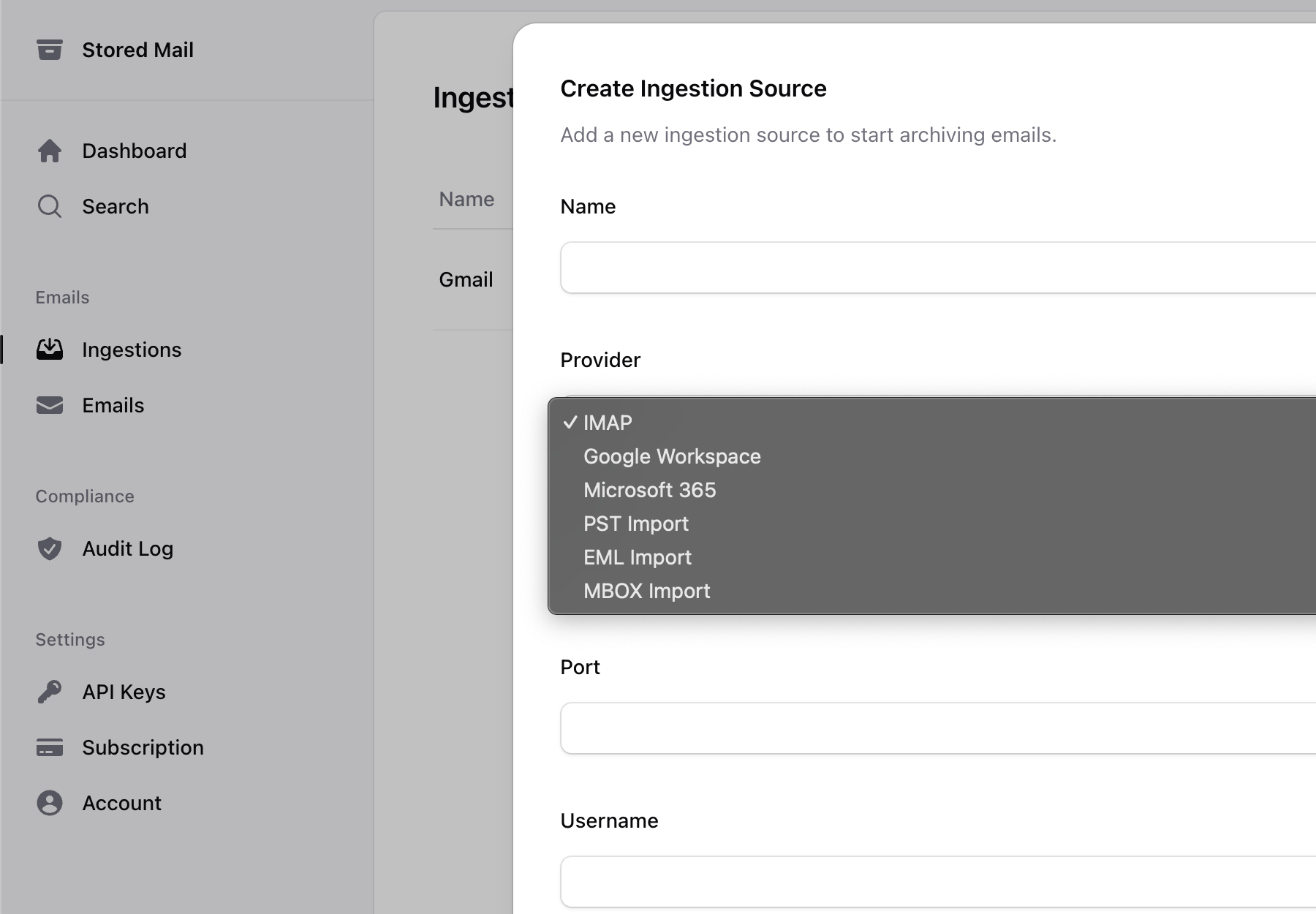The image size is (1316, 914).
Task: Click the Subscription credit card icon
Action: tap(50, 747)
